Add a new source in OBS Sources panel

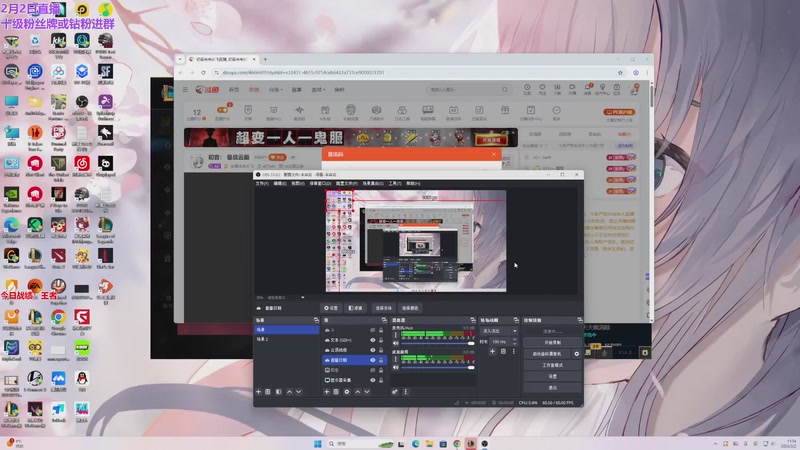tap(327, 392)
